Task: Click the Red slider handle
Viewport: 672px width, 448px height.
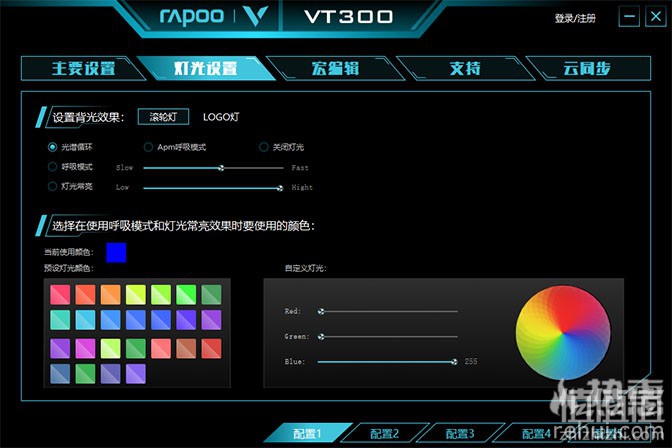Action: tap(321, 312)
